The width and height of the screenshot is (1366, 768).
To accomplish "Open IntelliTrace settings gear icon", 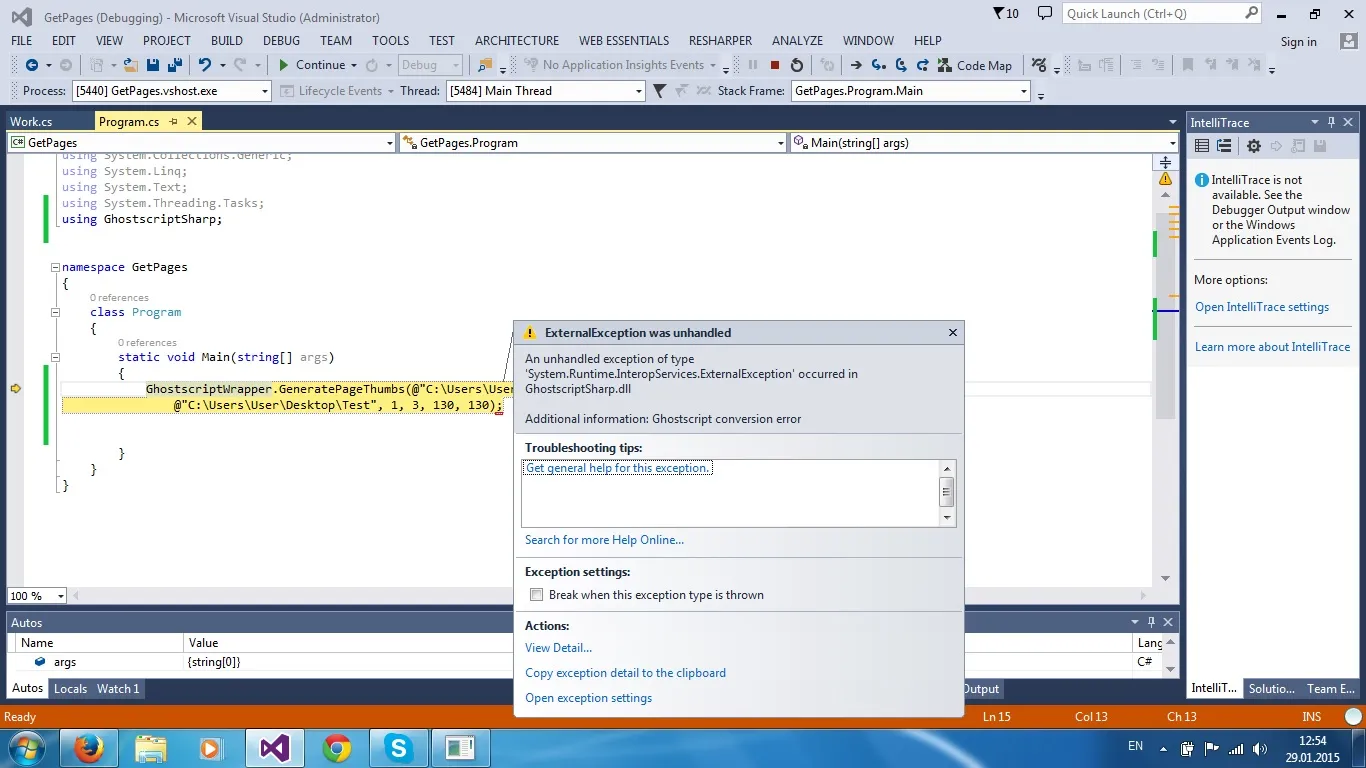I will tap(1254, 146).
